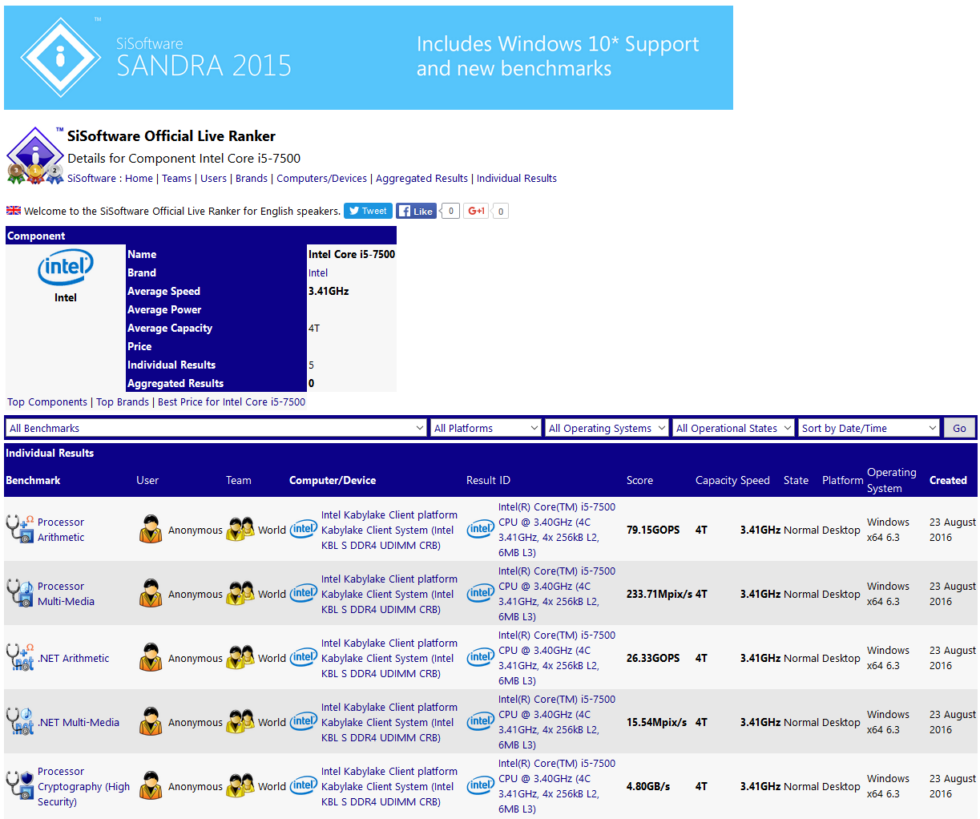This screenshot has width=980, height=819.
Task: Click World team icon in Processor Arithmetic row
Action: 240,529
